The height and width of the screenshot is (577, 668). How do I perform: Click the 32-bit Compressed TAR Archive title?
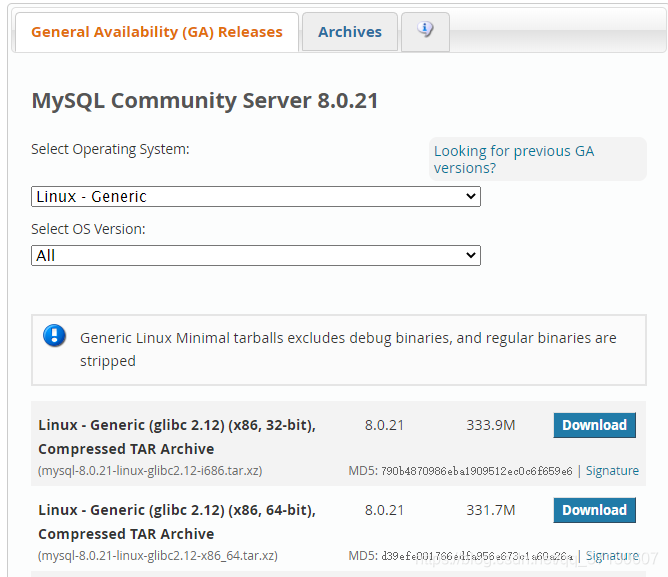(x=177, y=437)
